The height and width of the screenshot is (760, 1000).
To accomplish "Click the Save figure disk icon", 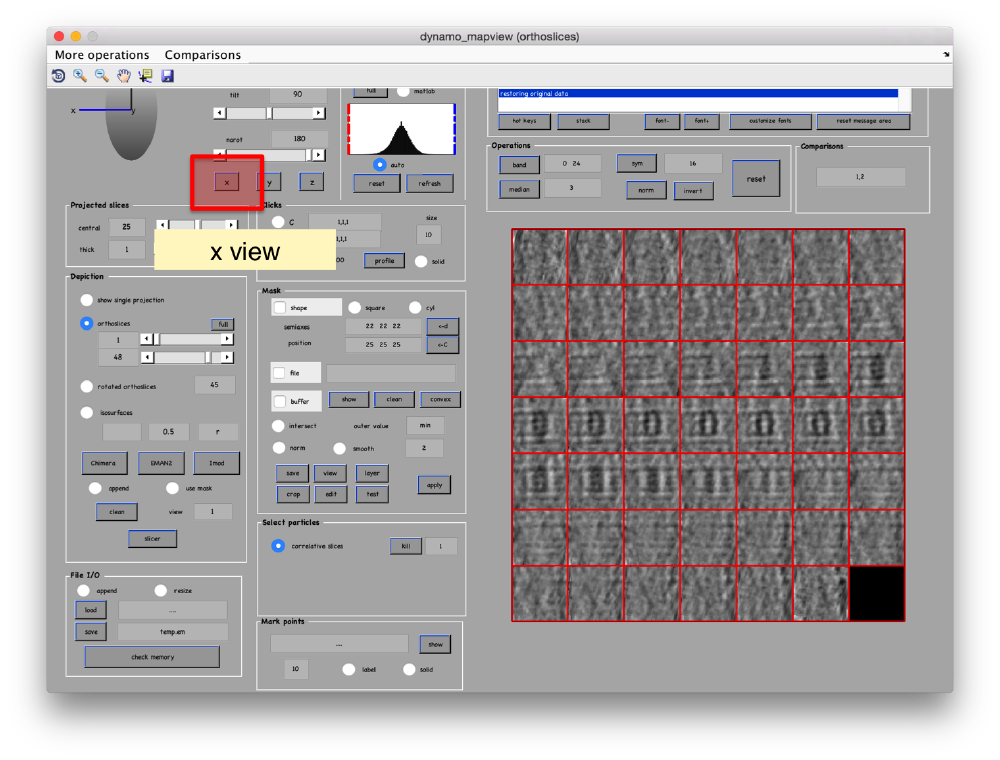I will click(167, 76).
